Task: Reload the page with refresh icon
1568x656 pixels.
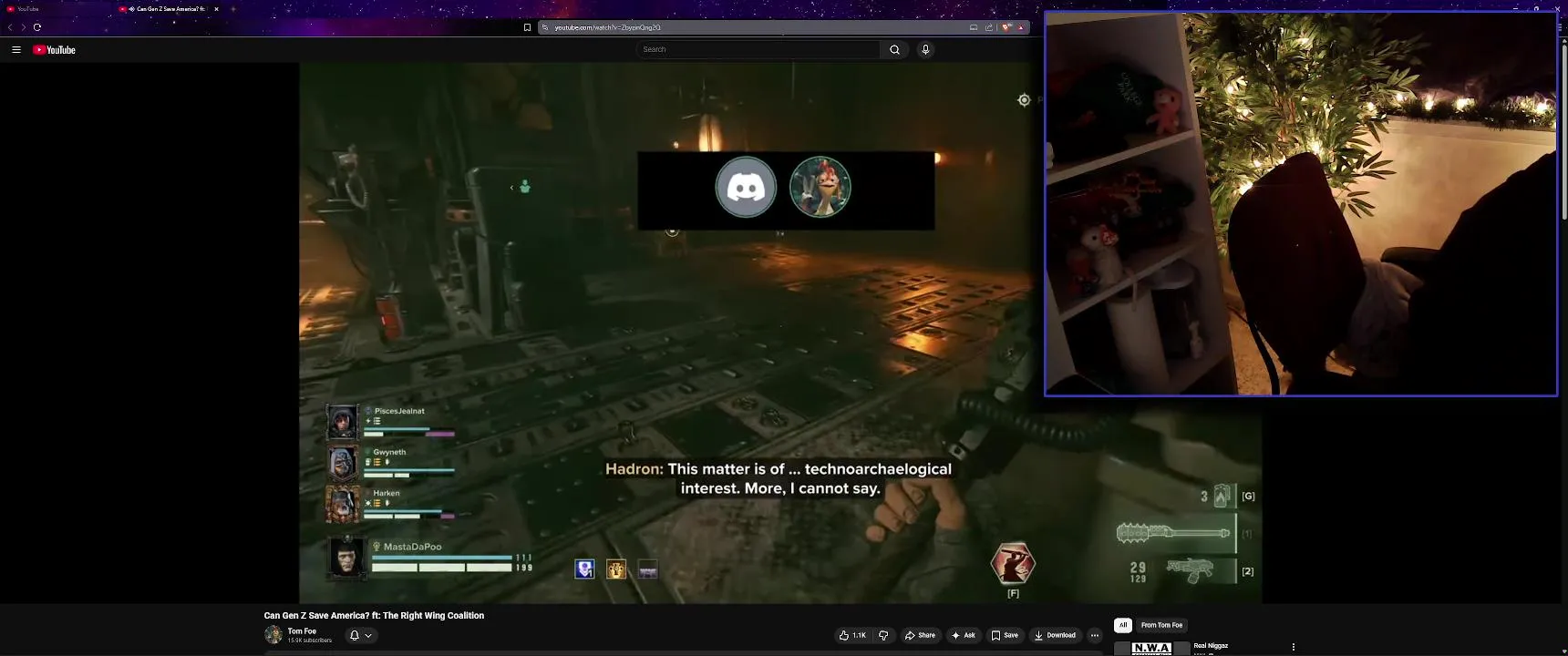Action: coord(37,27)
